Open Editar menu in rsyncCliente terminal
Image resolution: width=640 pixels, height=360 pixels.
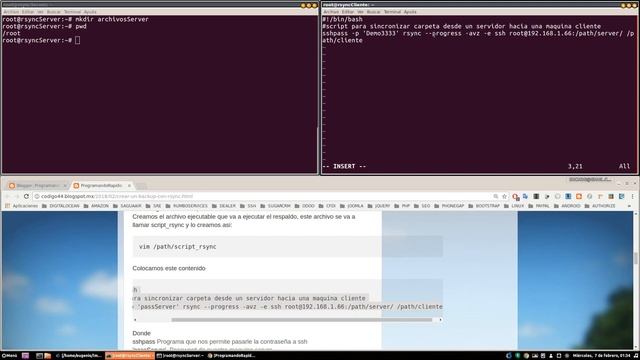pos(348,12)
